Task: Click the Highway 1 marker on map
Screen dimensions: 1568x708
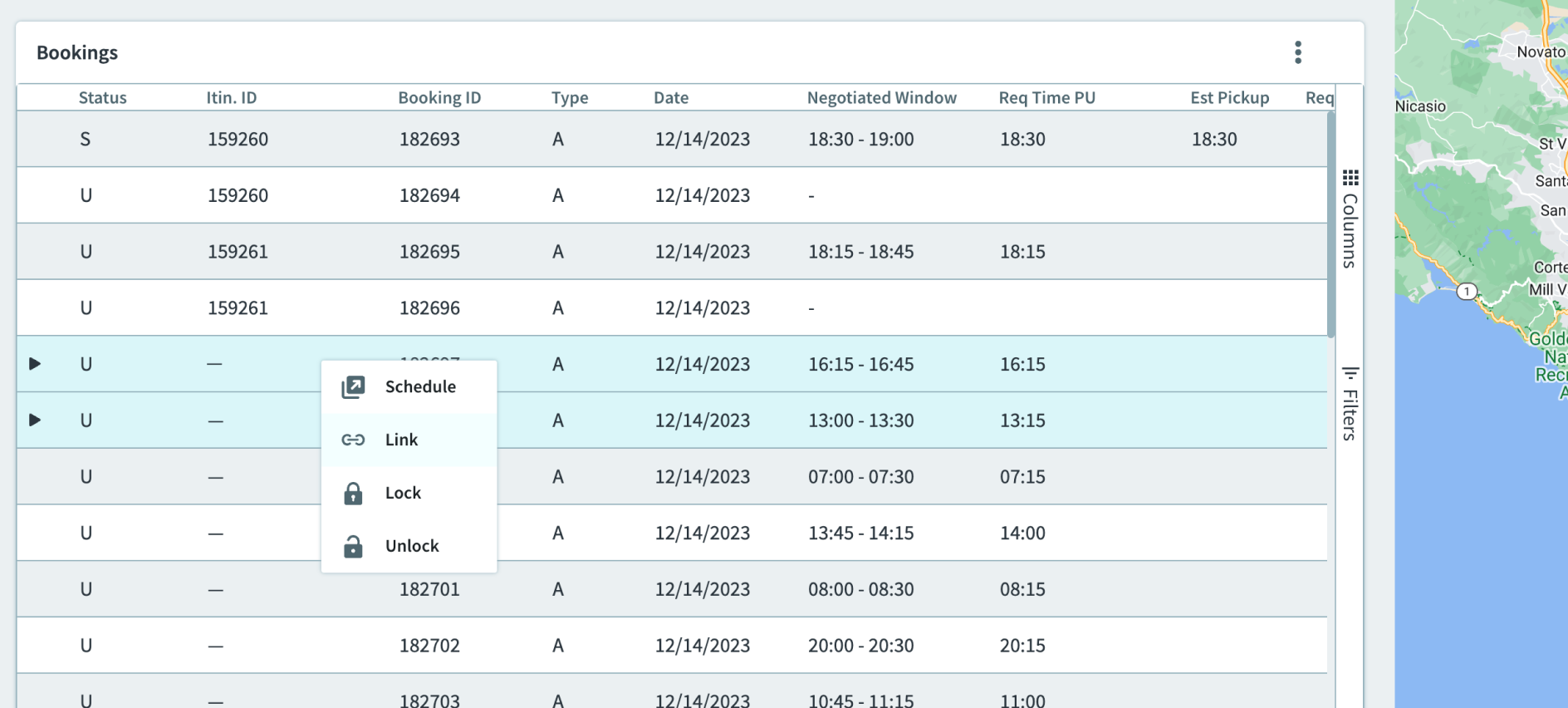Action: click(1467, 292)
